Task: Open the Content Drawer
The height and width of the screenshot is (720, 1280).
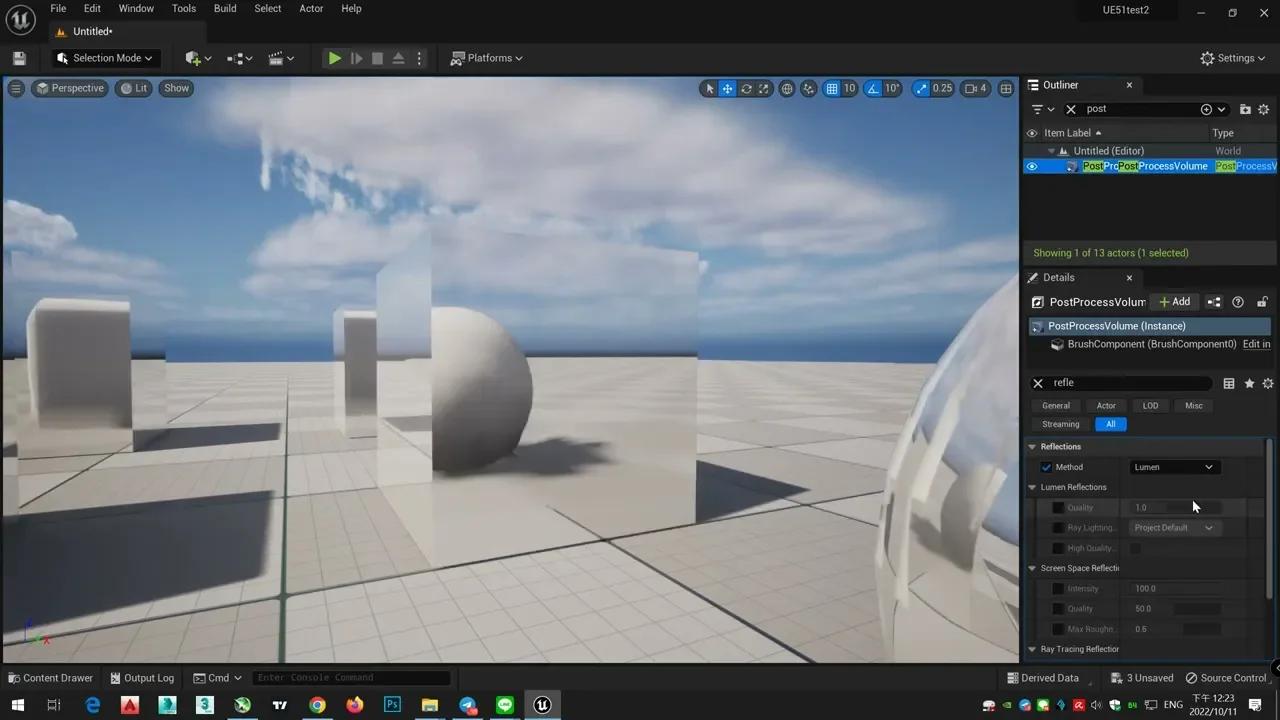Action: (x=50, y=678)
